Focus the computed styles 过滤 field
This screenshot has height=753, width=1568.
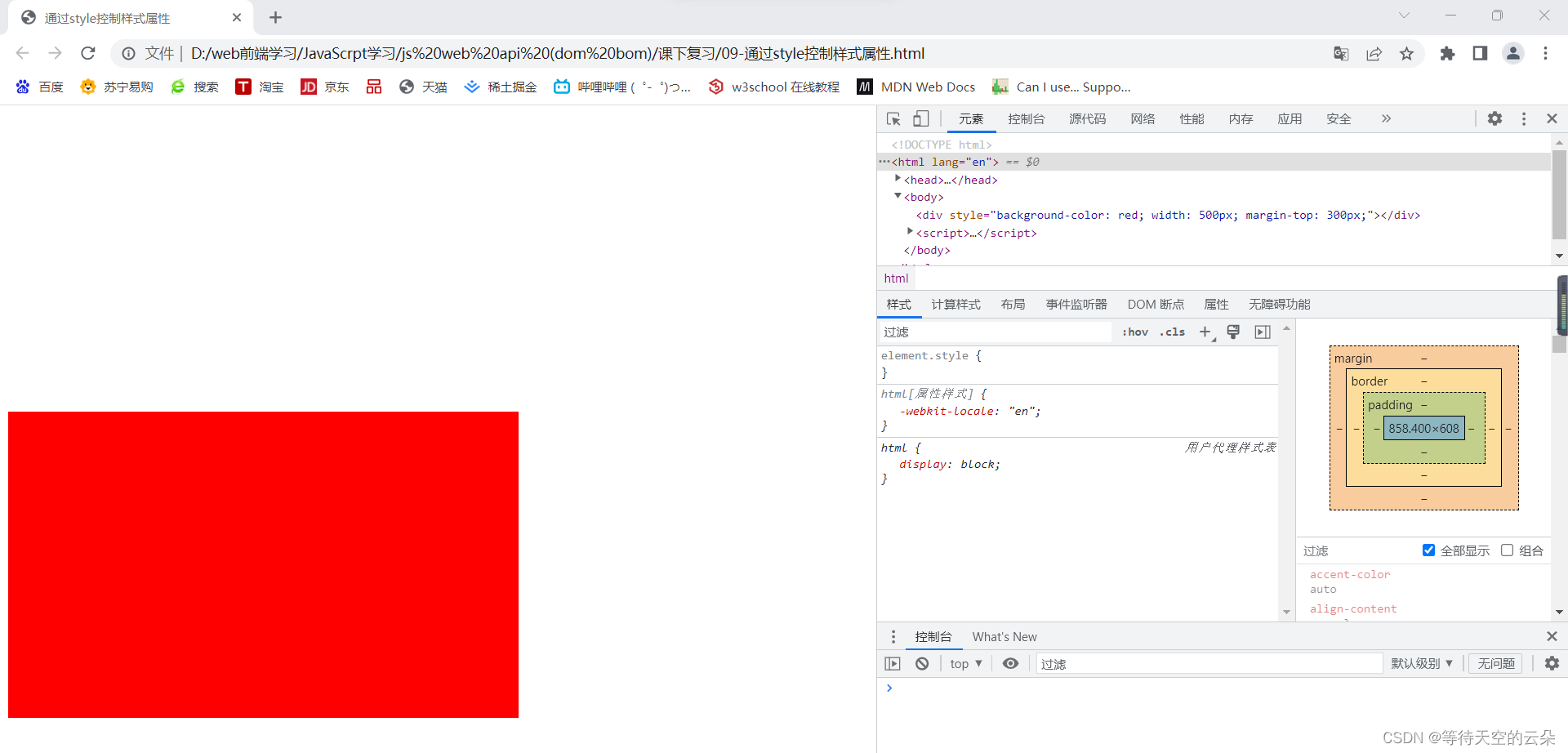click(1357, 550)
